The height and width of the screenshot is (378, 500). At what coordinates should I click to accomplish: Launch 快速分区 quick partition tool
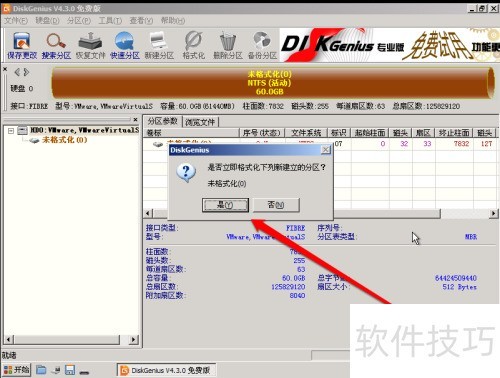pos(125,45)
